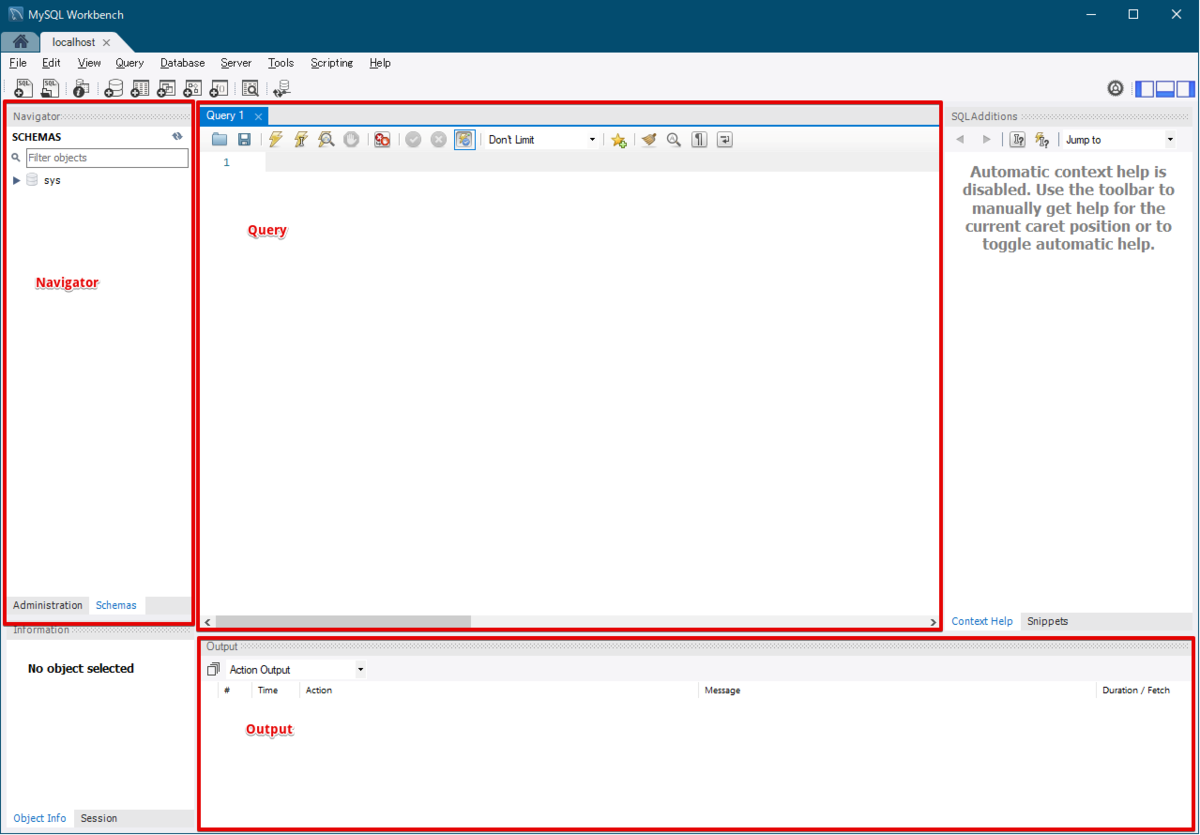1200x835 pixels.
Task: Open the Jump to dropdown
Action: click(x=1119, y=140)
